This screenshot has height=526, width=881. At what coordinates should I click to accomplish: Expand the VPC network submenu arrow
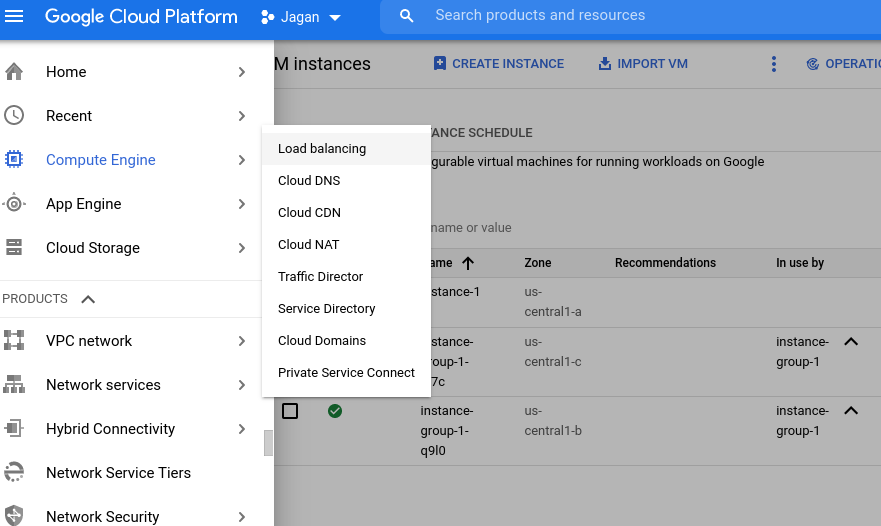click(242, 341)
